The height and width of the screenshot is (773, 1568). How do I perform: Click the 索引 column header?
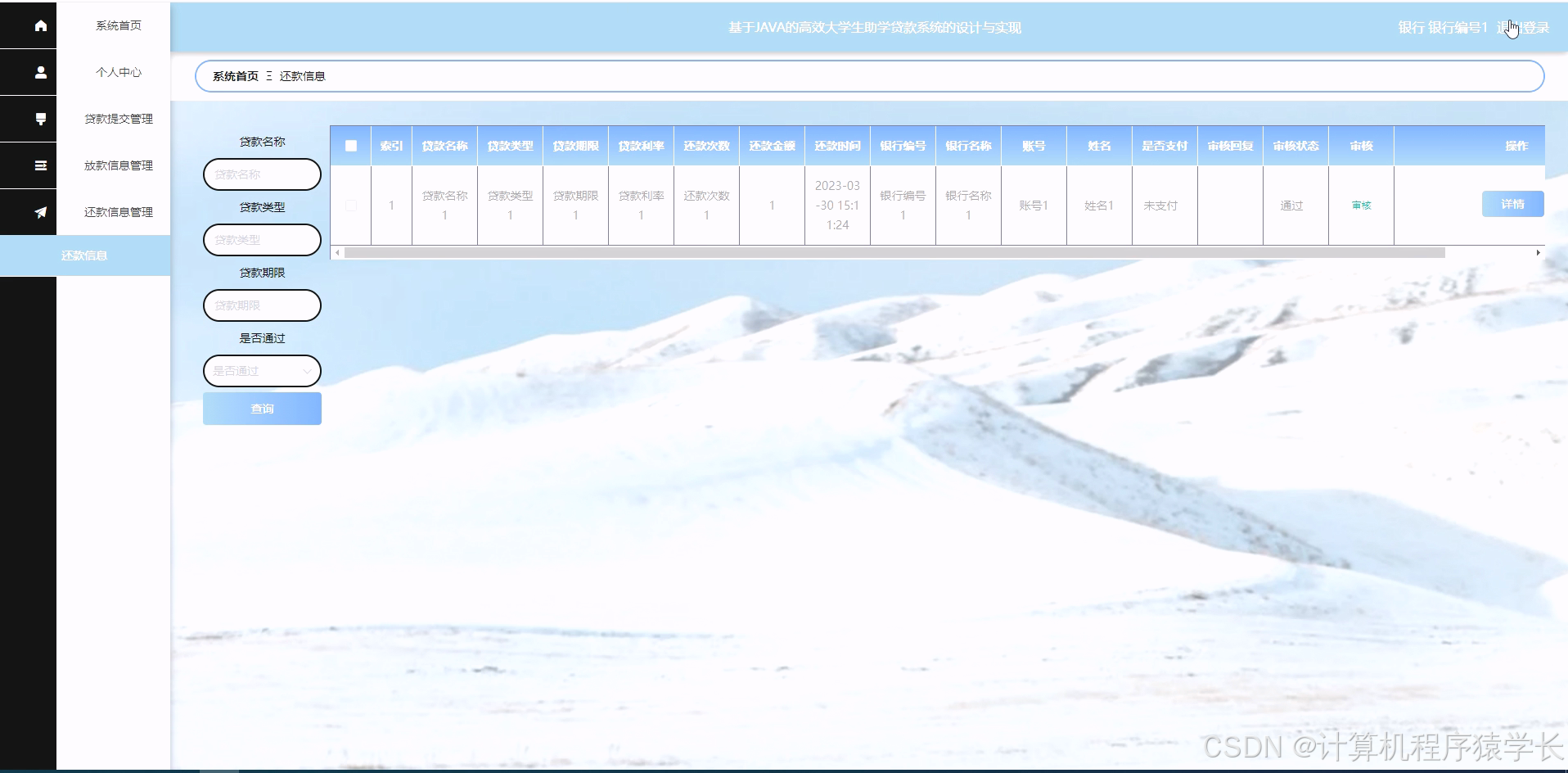pyautogui.click(x=391, y=146)
